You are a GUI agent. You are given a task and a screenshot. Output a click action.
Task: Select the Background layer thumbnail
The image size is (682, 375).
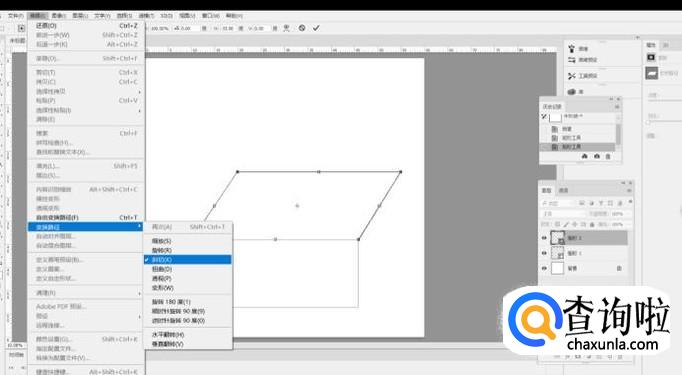[558, 268]
